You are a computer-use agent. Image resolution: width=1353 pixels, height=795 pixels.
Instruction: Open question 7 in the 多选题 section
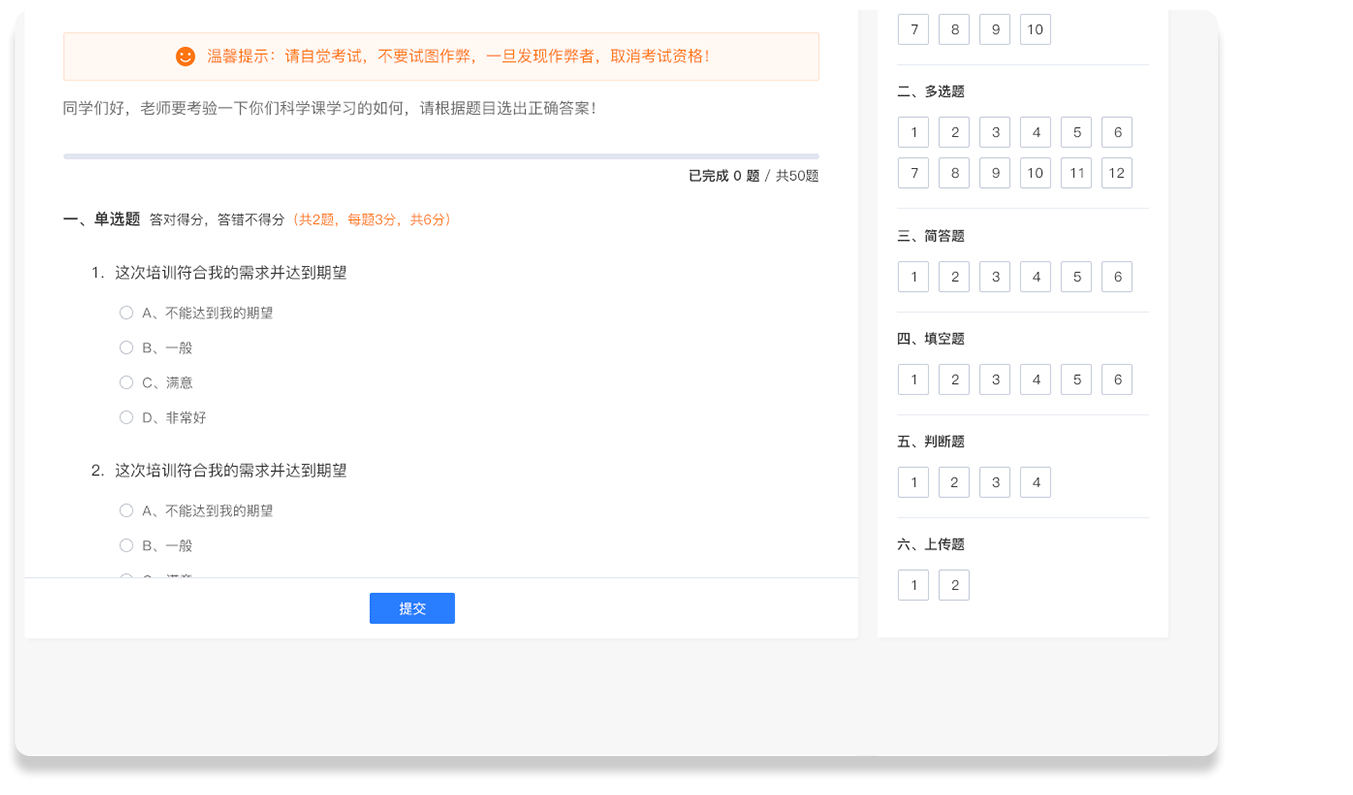click(913, 173)
